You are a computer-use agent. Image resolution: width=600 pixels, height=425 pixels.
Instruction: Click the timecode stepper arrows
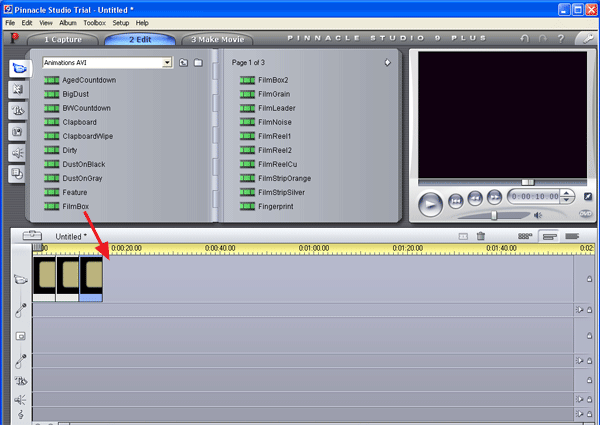(x=566, y=197)
